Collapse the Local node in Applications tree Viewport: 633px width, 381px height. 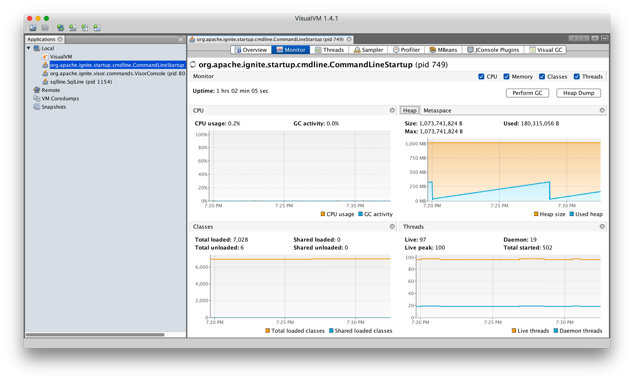tap(29, 48)
